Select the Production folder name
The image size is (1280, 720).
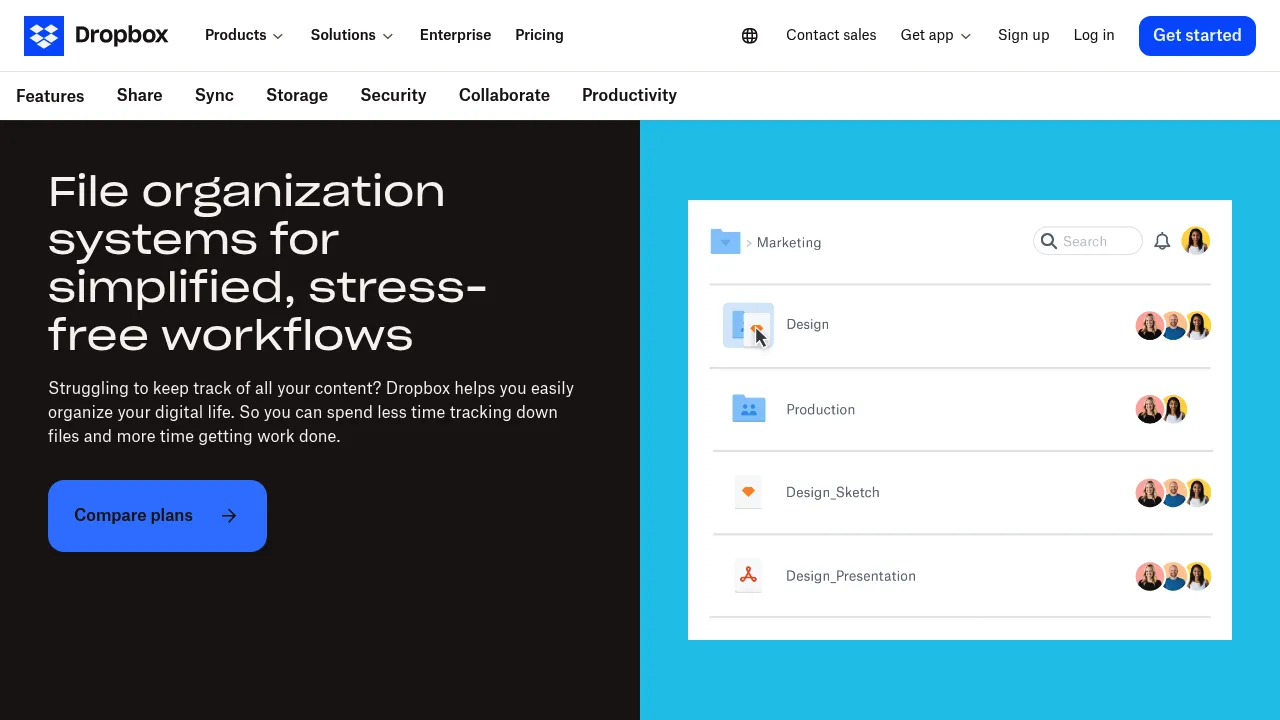click(821, 410)
